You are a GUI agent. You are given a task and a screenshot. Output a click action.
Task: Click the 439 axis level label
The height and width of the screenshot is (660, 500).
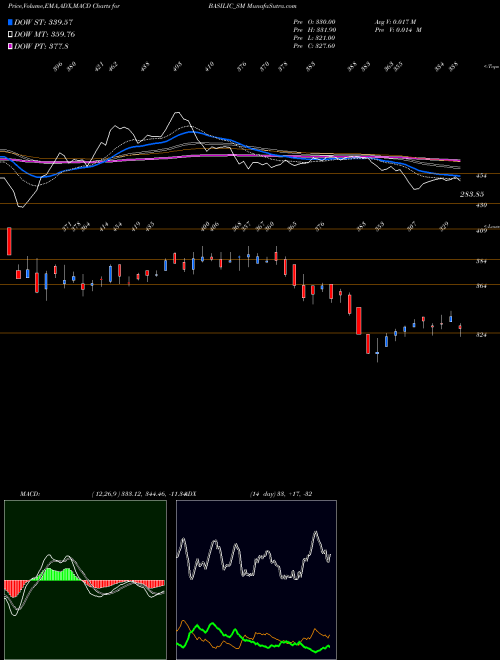pos(481,205)
